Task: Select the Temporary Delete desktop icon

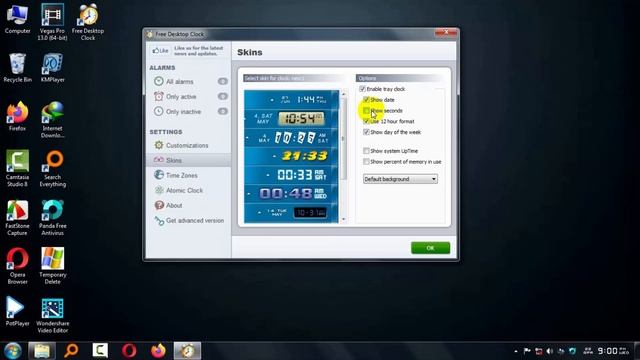Action: (52, 266)
